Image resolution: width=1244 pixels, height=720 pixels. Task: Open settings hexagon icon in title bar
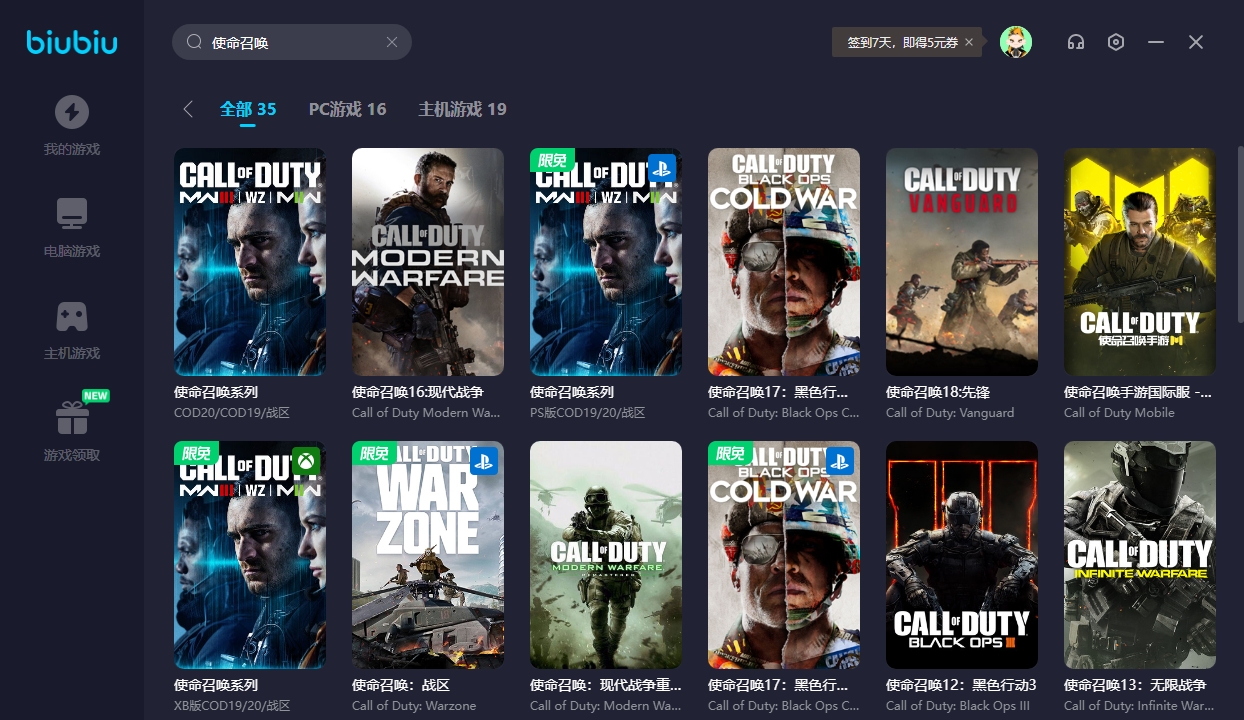point(1116,42)
